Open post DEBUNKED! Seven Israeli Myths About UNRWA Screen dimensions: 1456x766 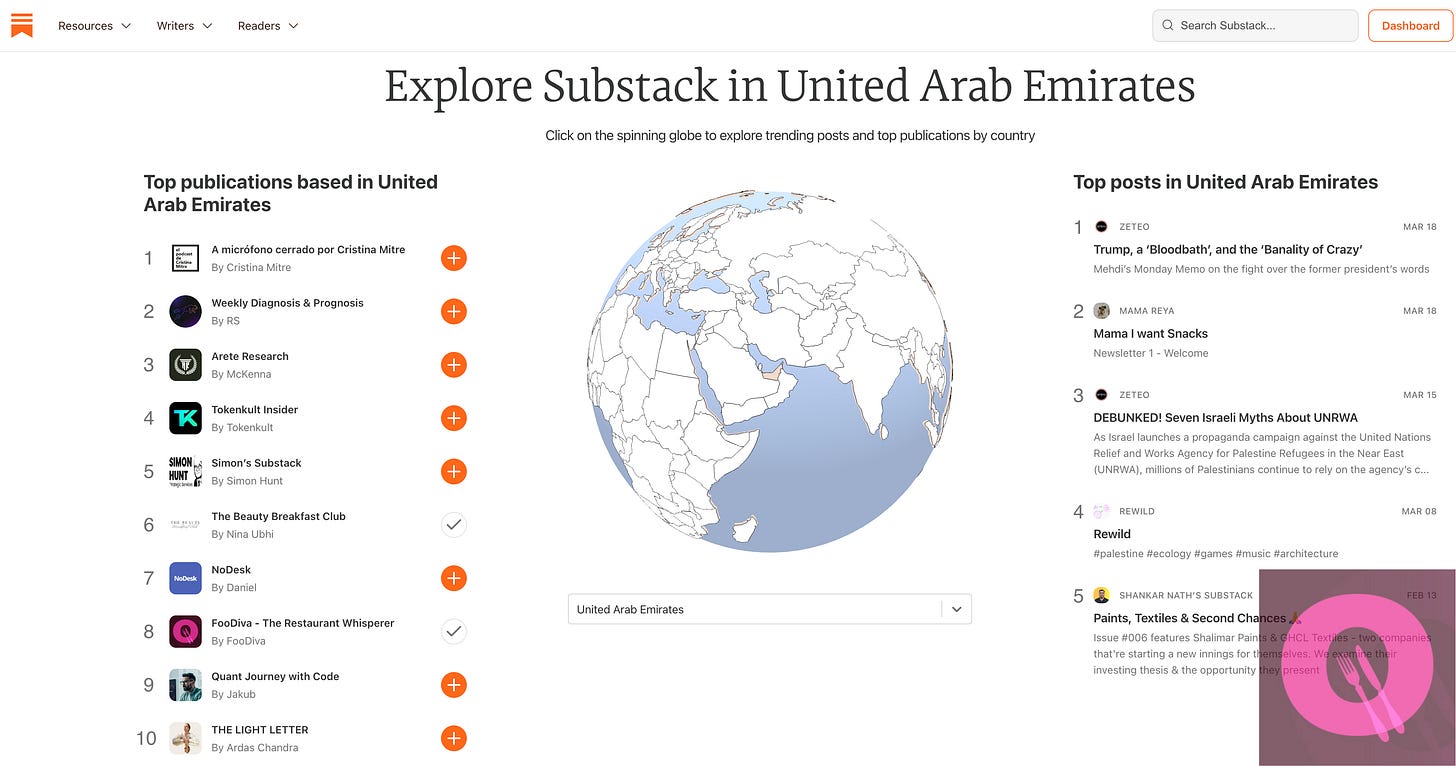coord(1225,417)
